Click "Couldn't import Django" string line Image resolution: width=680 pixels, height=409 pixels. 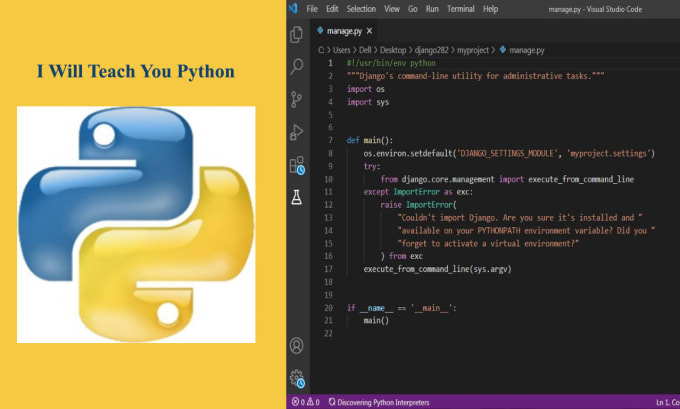pyautogui.click(x=520, y=217)
